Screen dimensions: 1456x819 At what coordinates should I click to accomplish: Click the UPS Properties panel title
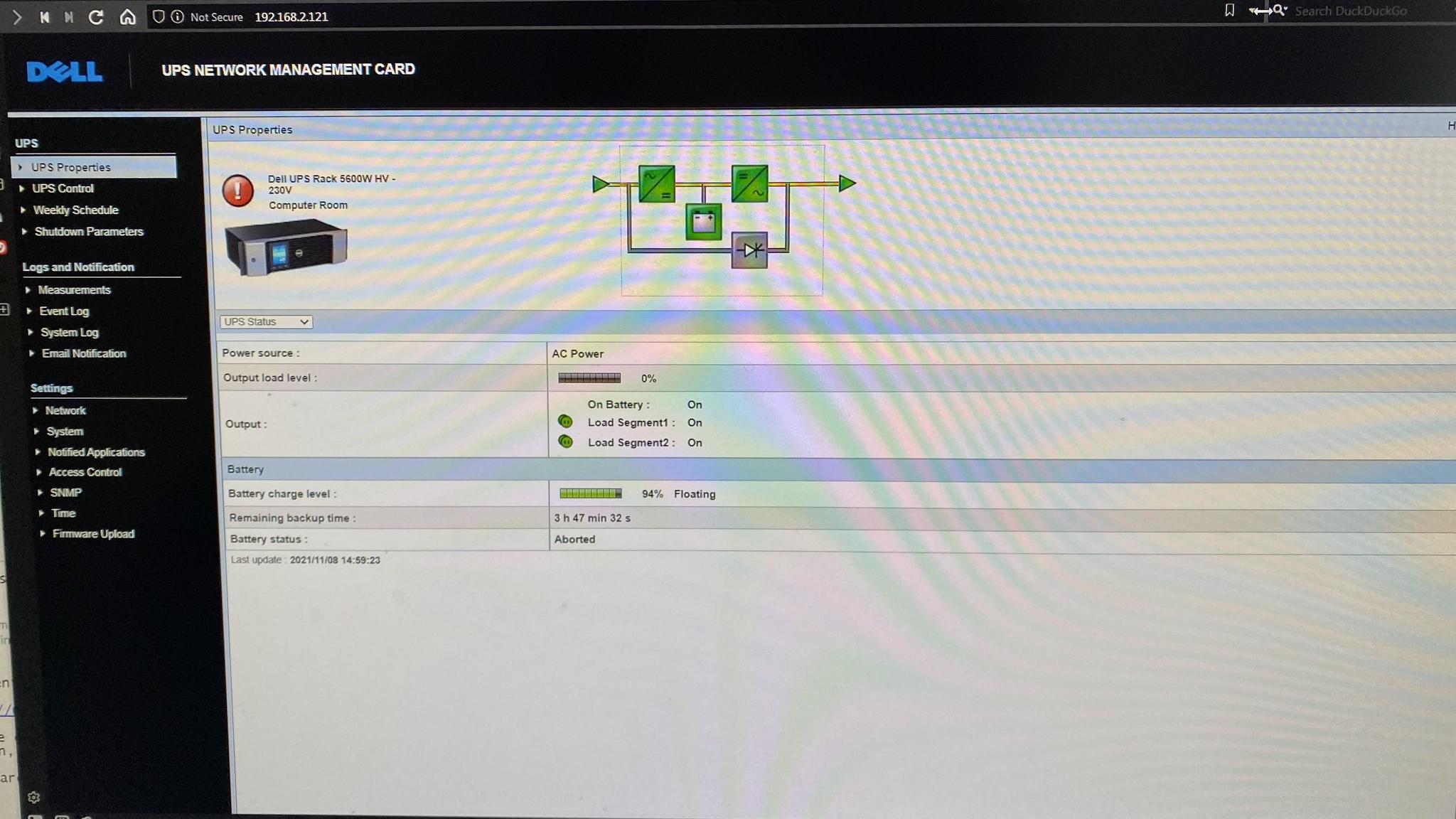(x=252, y=129)
